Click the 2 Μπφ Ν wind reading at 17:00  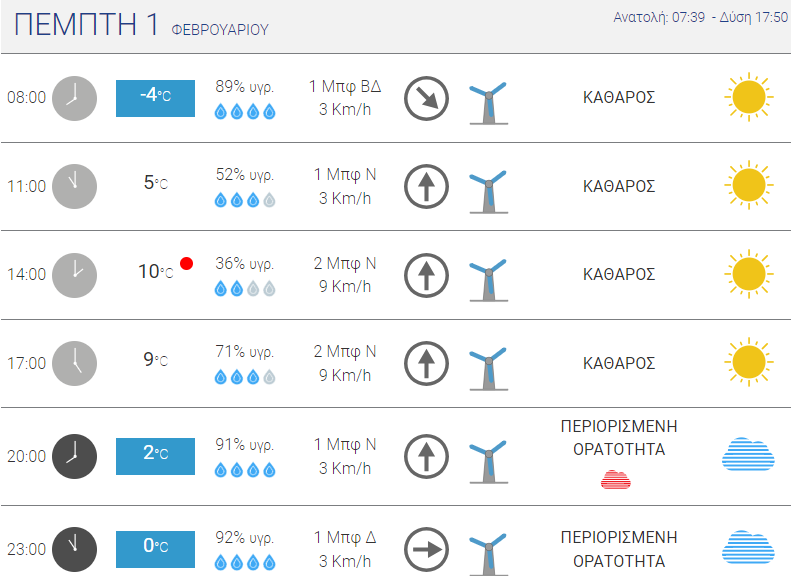pyautogui.click(x=345, y=351)
